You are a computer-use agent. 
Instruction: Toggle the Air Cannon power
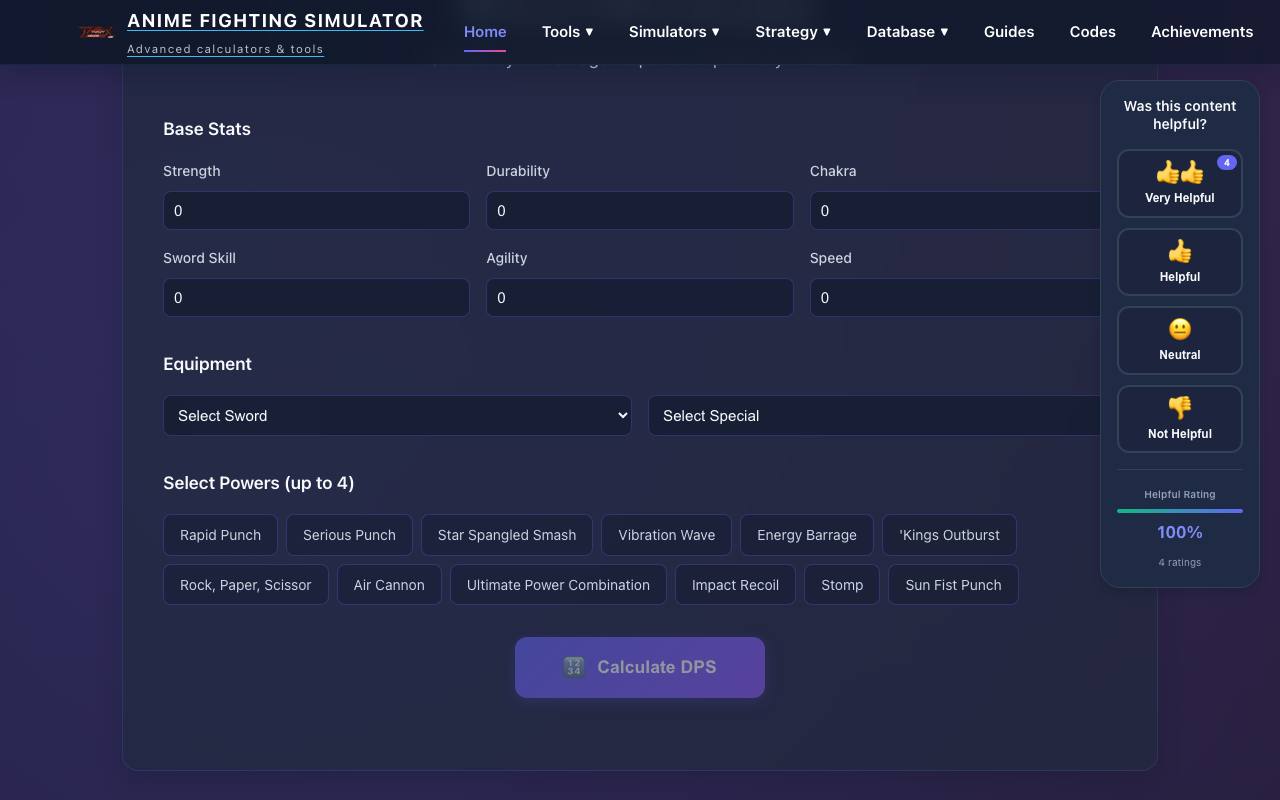[x=389, y=585]
